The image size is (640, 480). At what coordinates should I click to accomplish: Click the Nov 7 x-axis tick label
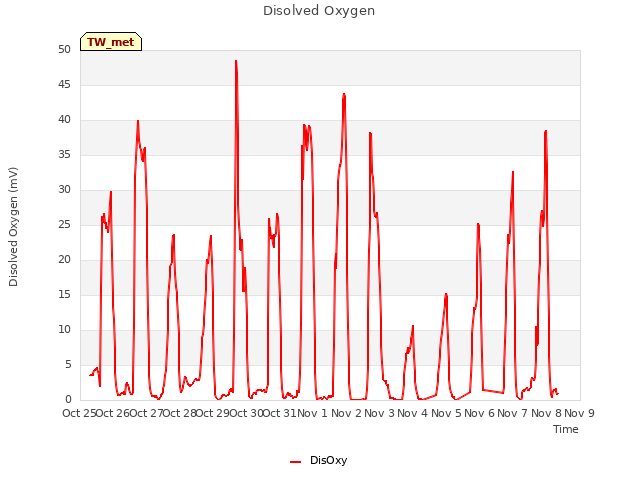click(513, 413)
